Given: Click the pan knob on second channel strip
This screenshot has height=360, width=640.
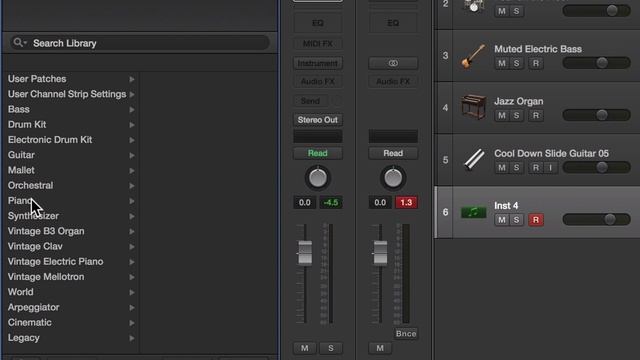Looking at the screenshot, I should click(393, 178).
